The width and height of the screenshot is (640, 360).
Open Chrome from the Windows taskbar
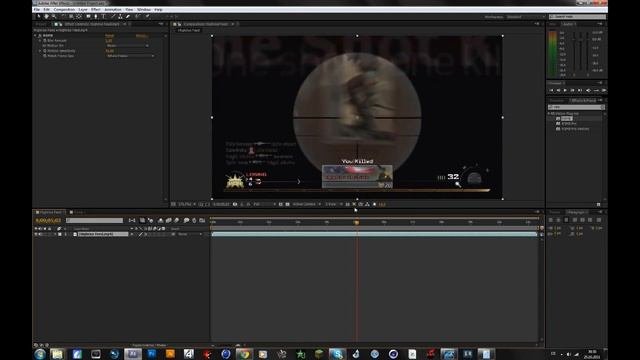coord(244,354)
